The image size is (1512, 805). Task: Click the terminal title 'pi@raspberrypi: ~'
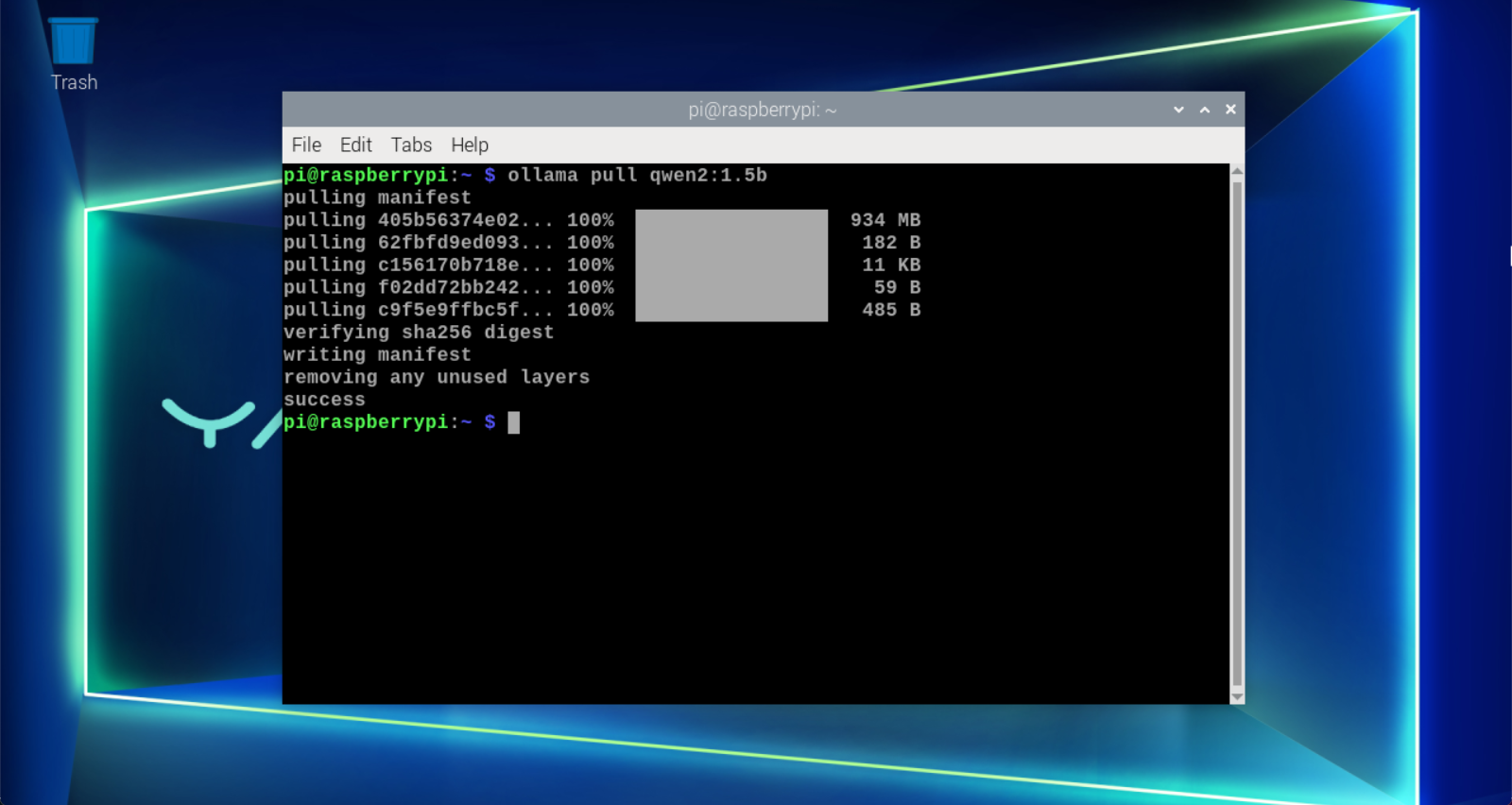(x=763, y=110)
